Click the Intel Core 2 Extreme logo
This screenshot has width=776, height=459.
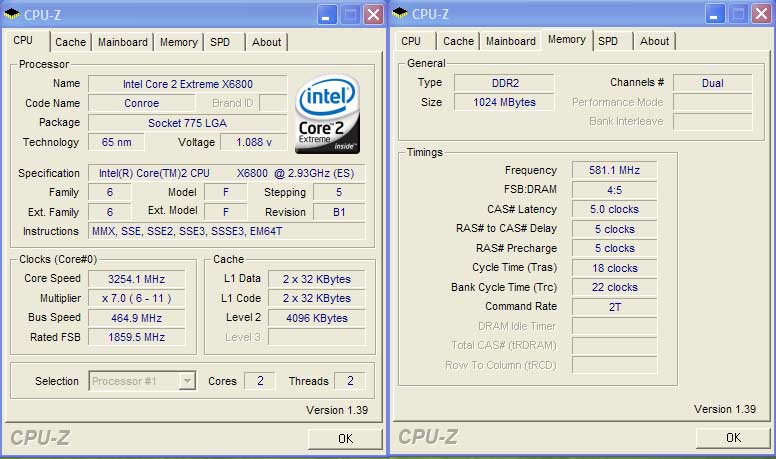pyautogui.click(x=328, y=113)
